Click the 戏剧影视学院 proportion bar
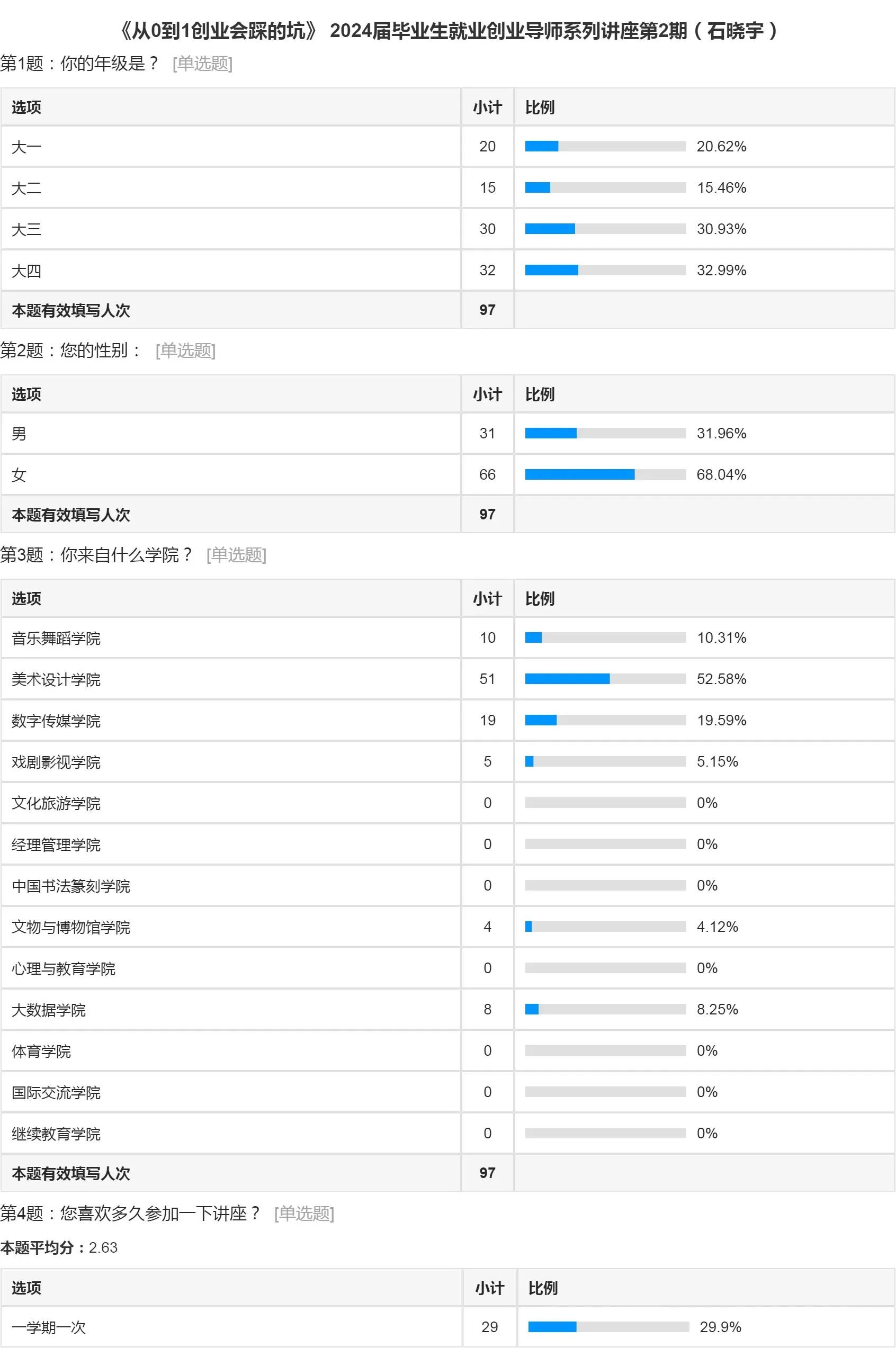Image resolution: width=896 pixels, height=1348 pixels. click(x=605, y=761)
